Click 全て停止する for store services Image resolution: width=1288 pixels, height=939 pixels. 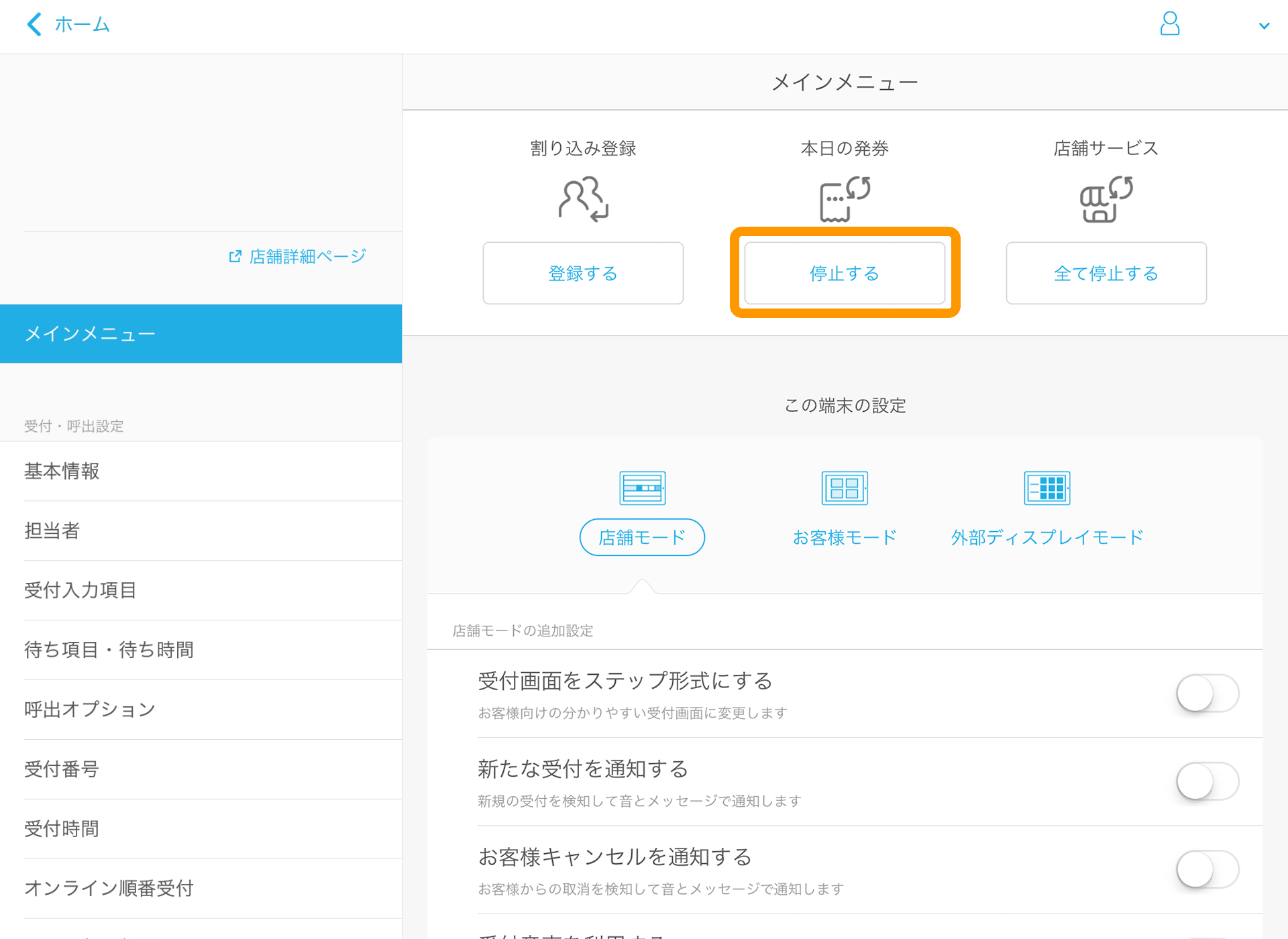1106,273
